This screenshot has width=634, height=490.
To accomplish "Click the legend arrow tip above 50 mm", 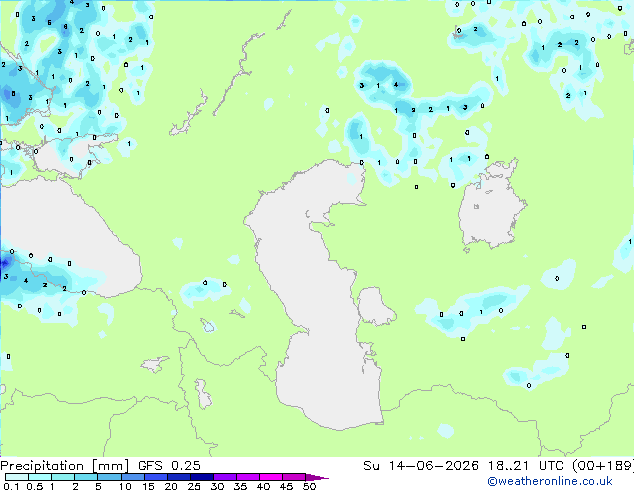I will 317,477.
